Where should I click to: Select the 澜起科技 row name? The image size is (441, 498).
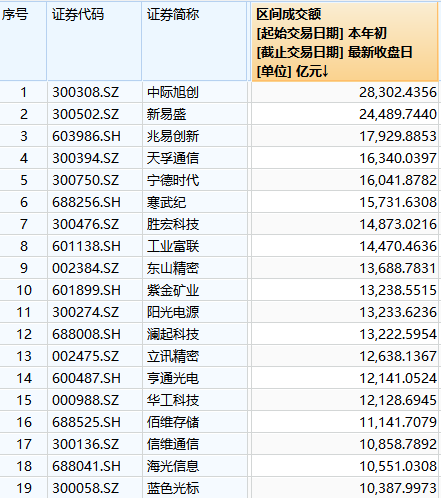(173, 334)
